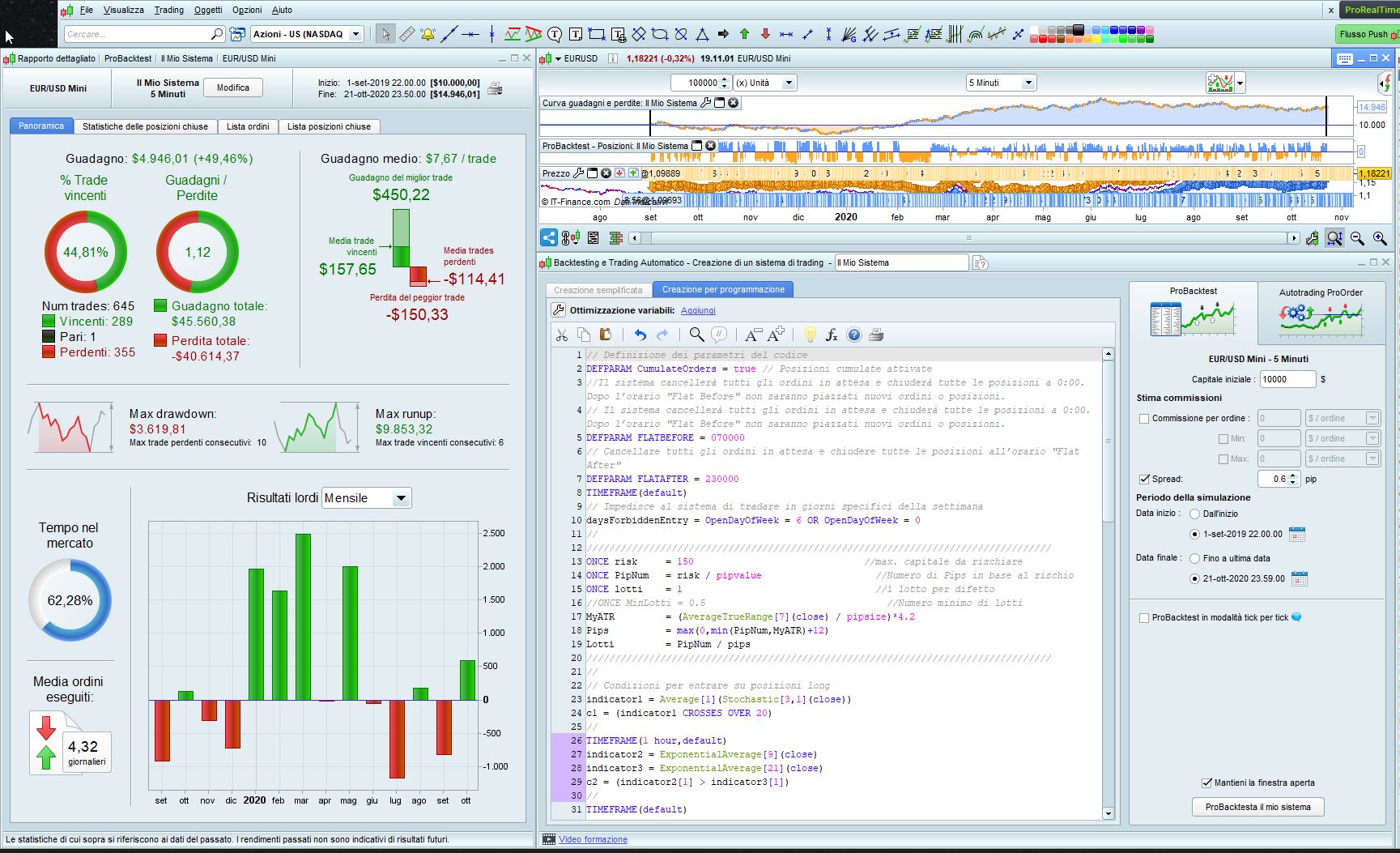1400x853 pixels.
Task: Click the alarm bell alert icon
Action: [x=428, y=34]
